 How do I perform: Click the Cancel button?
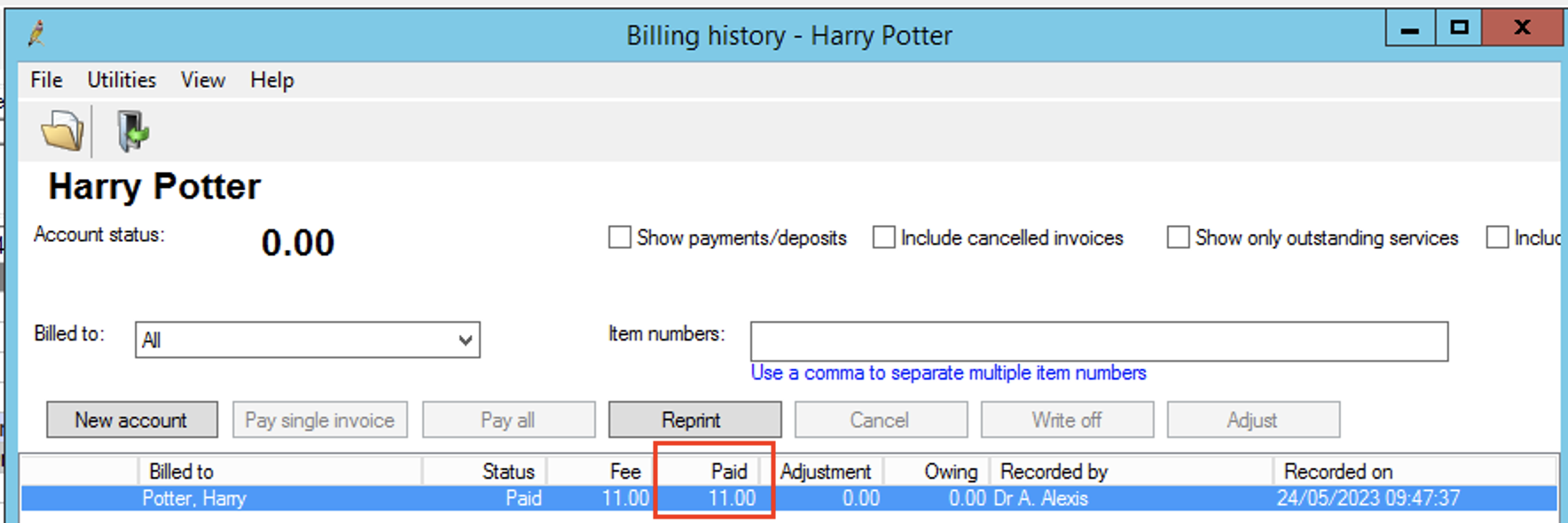(881, 419)
